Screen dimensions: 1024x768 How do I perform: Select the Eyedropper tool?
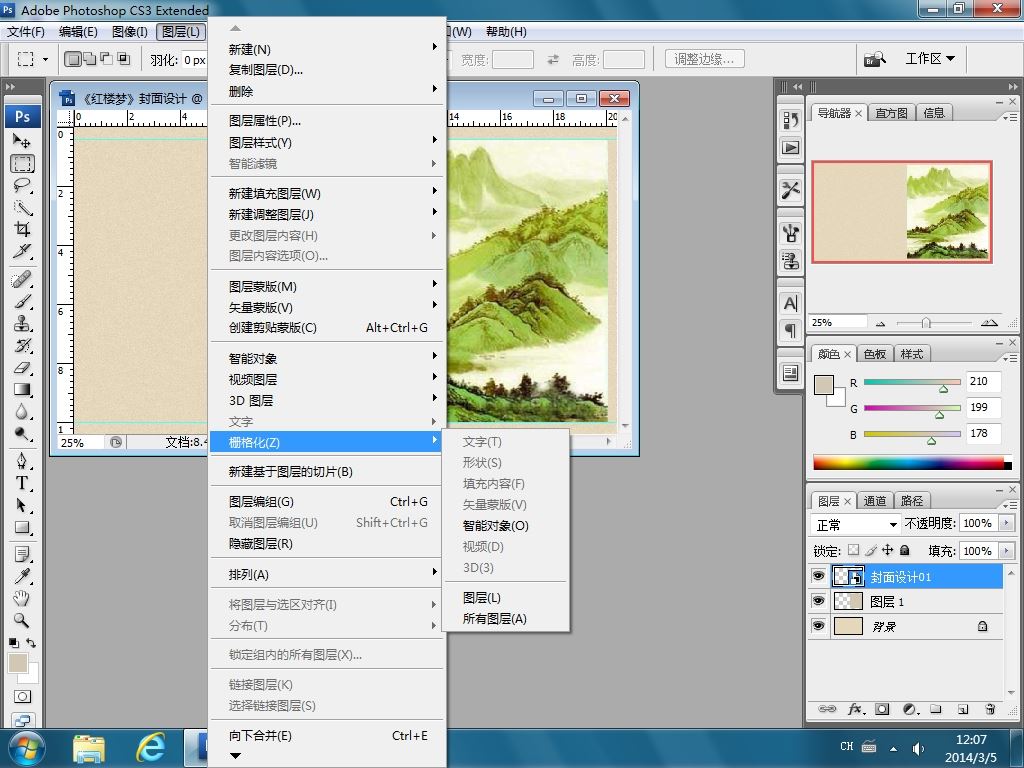[x=22, y=576]
